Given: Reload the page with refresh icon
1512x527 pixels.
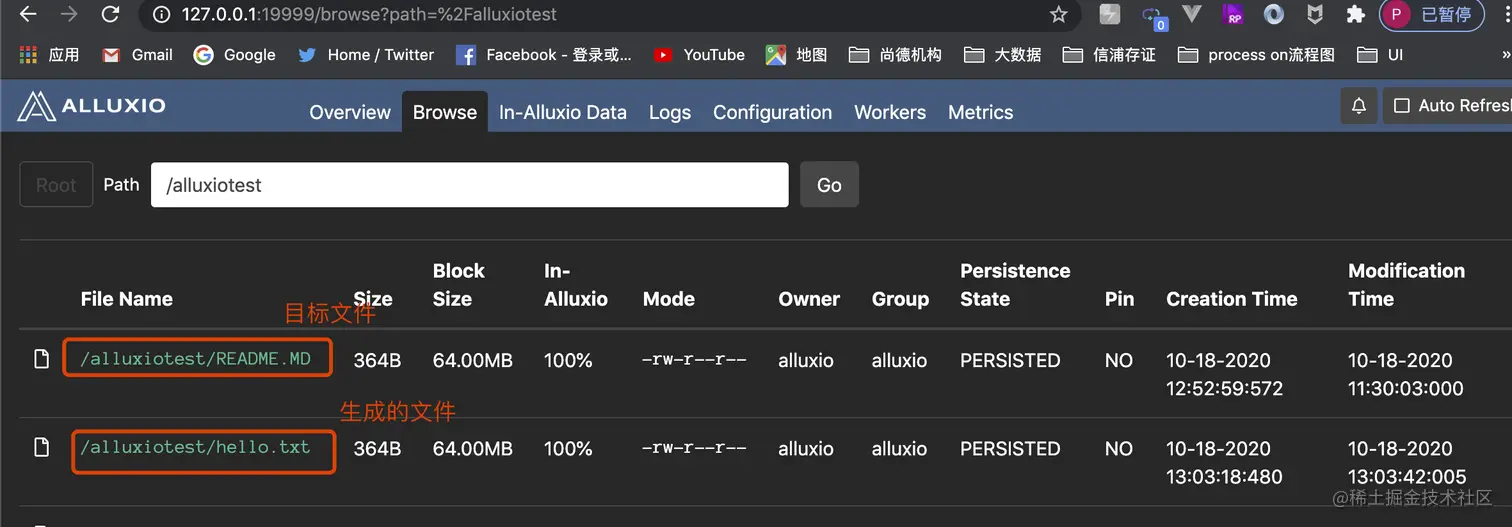Looking at the screenshot, I should [110, 15].
